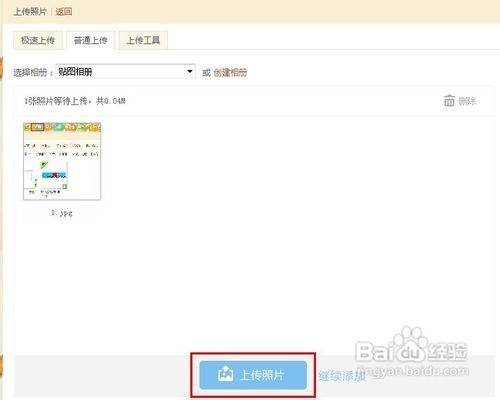Click the album selector's dropdown arrow

click(190, 71)
